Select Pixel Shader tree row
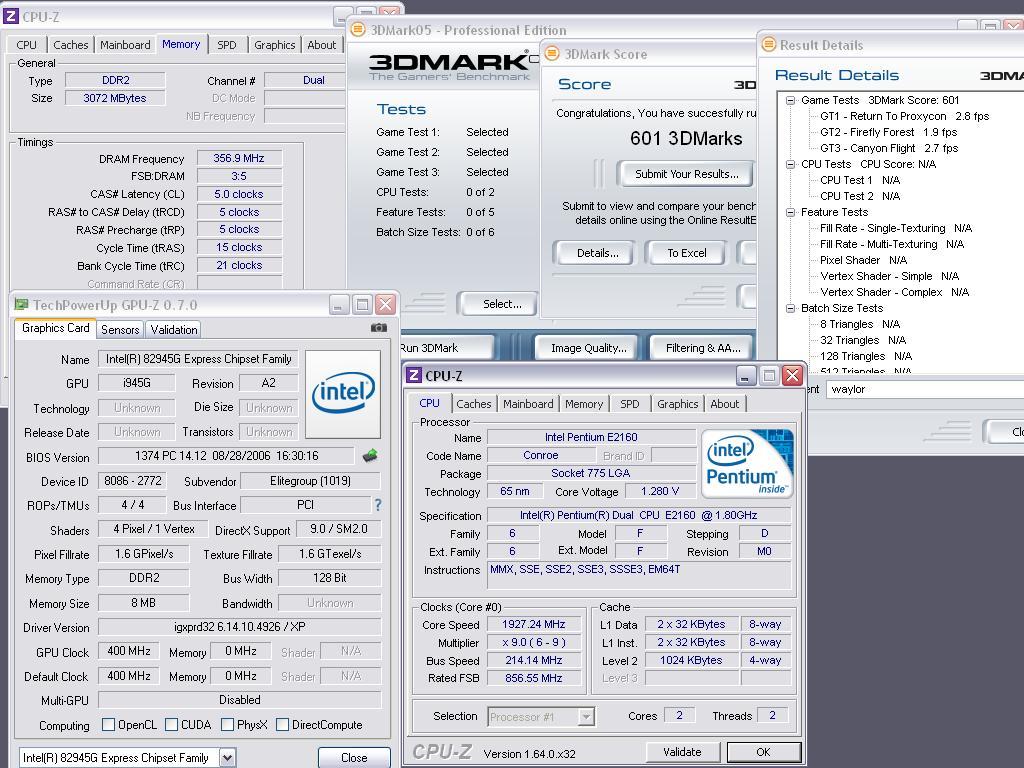Screen dimensions: 1024x768 tap(863, 260)
